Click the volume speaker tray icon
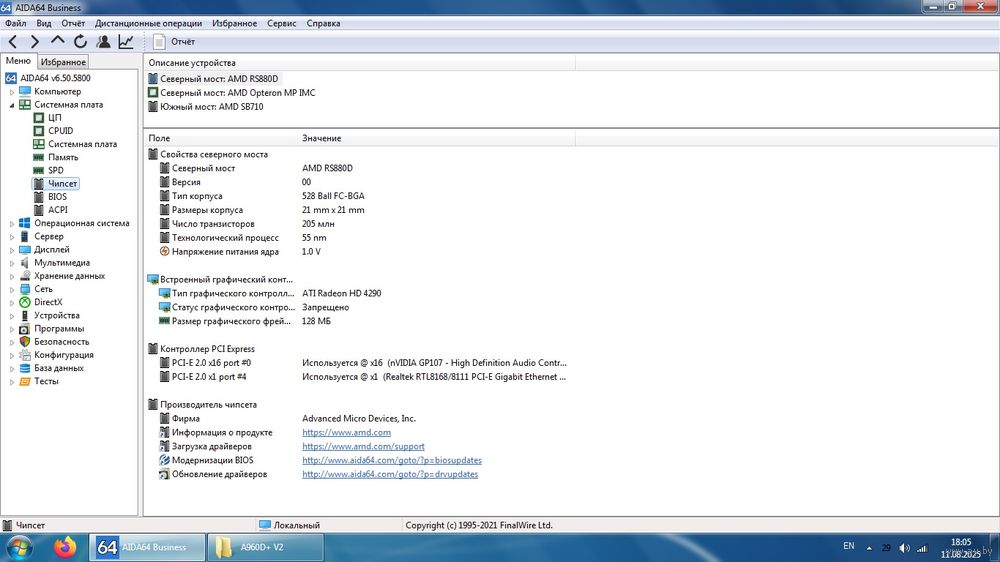Viewport: 1000px width, 562px height. point(904,548)
